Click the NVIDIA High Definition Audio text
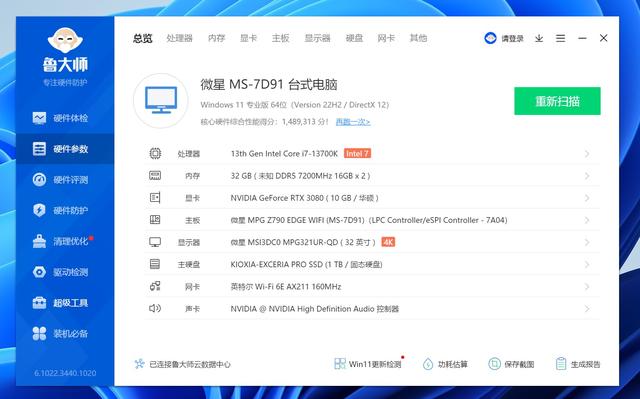640x399 pixels. coord(315,309)
